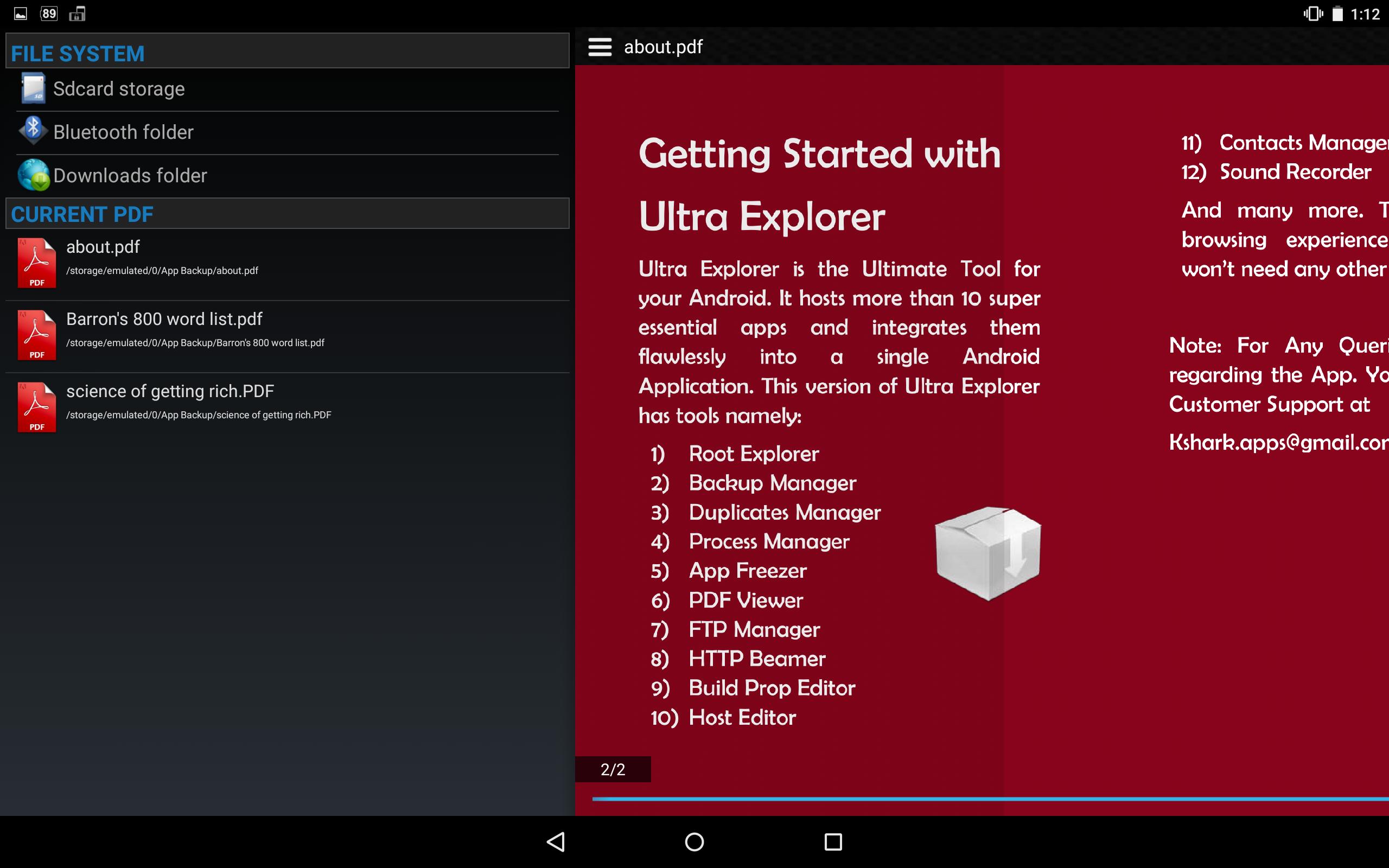Tap the Kshark.apps@gmail.com email address
The height and width of the screenshot is (868, 1389).
click(1279, 442)
